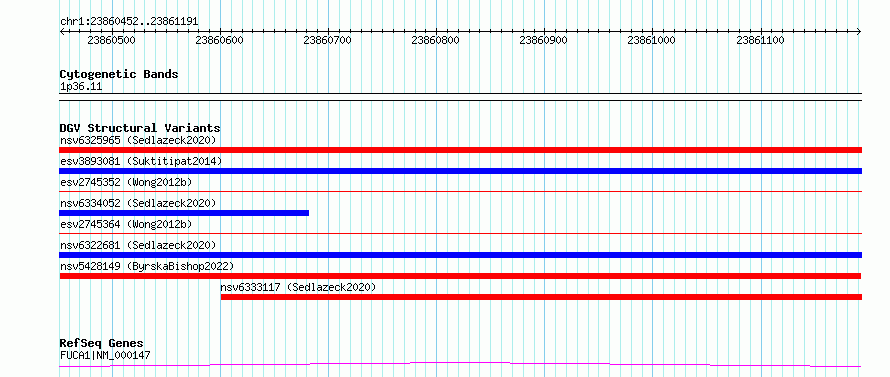Click the thin red line under esv2745364
Image resolution: width=890 pixels, height=377 pixels.
pos(460,233)
